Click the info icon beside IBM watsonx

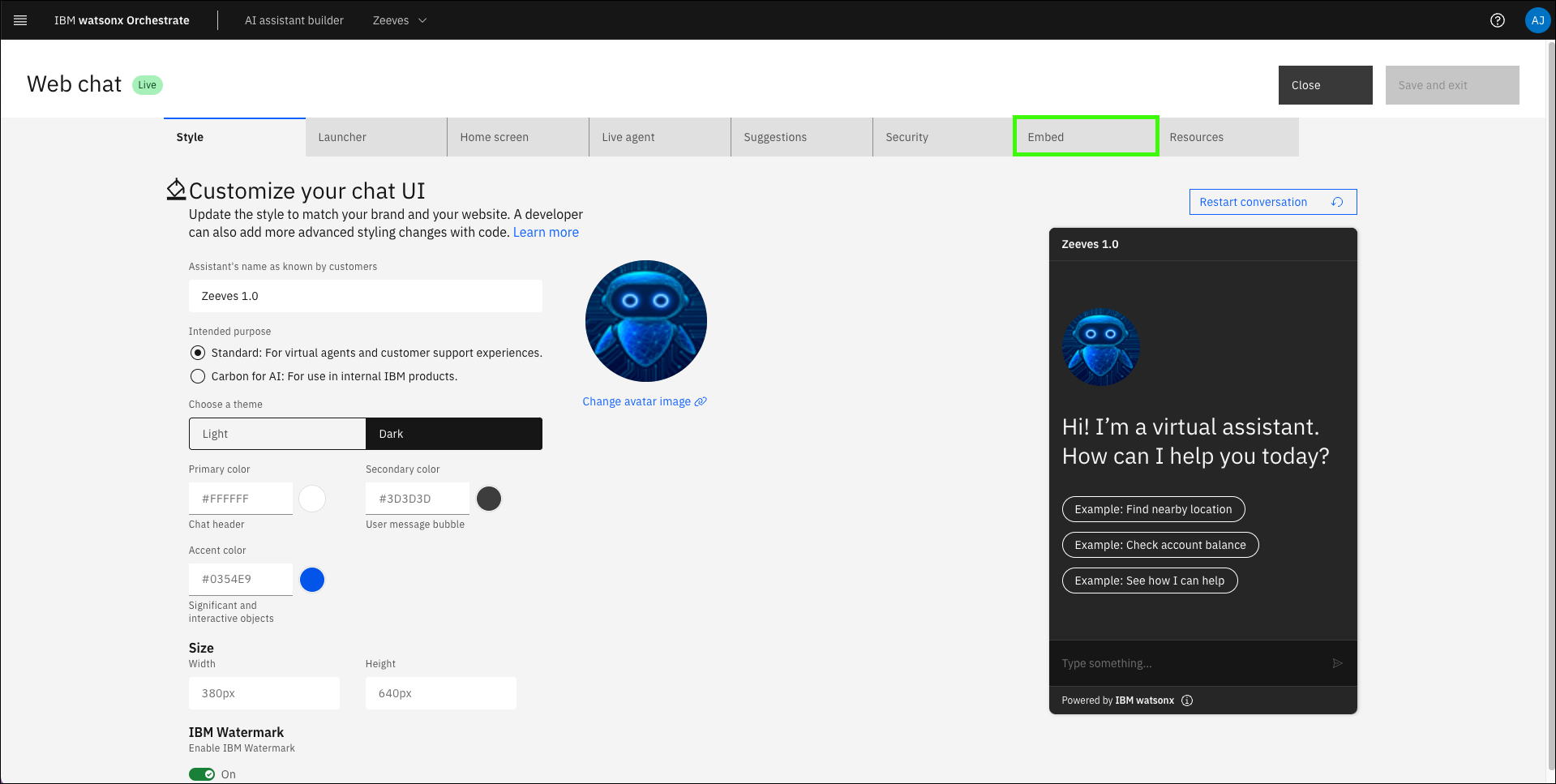[1187, 700]
